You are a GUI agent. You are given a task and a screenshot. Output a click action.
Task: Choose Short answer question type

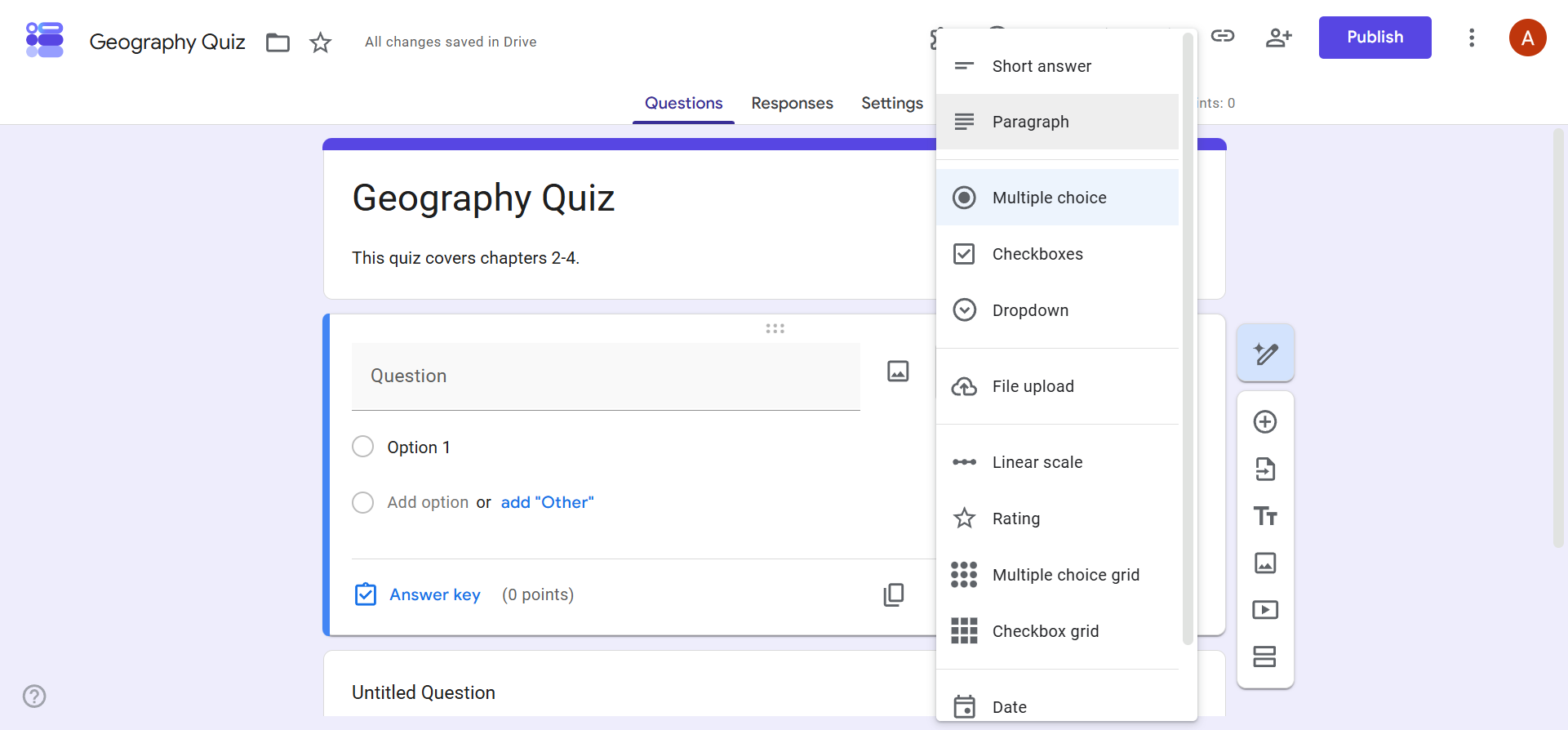pyautogui.click(x=1058, y=66)
